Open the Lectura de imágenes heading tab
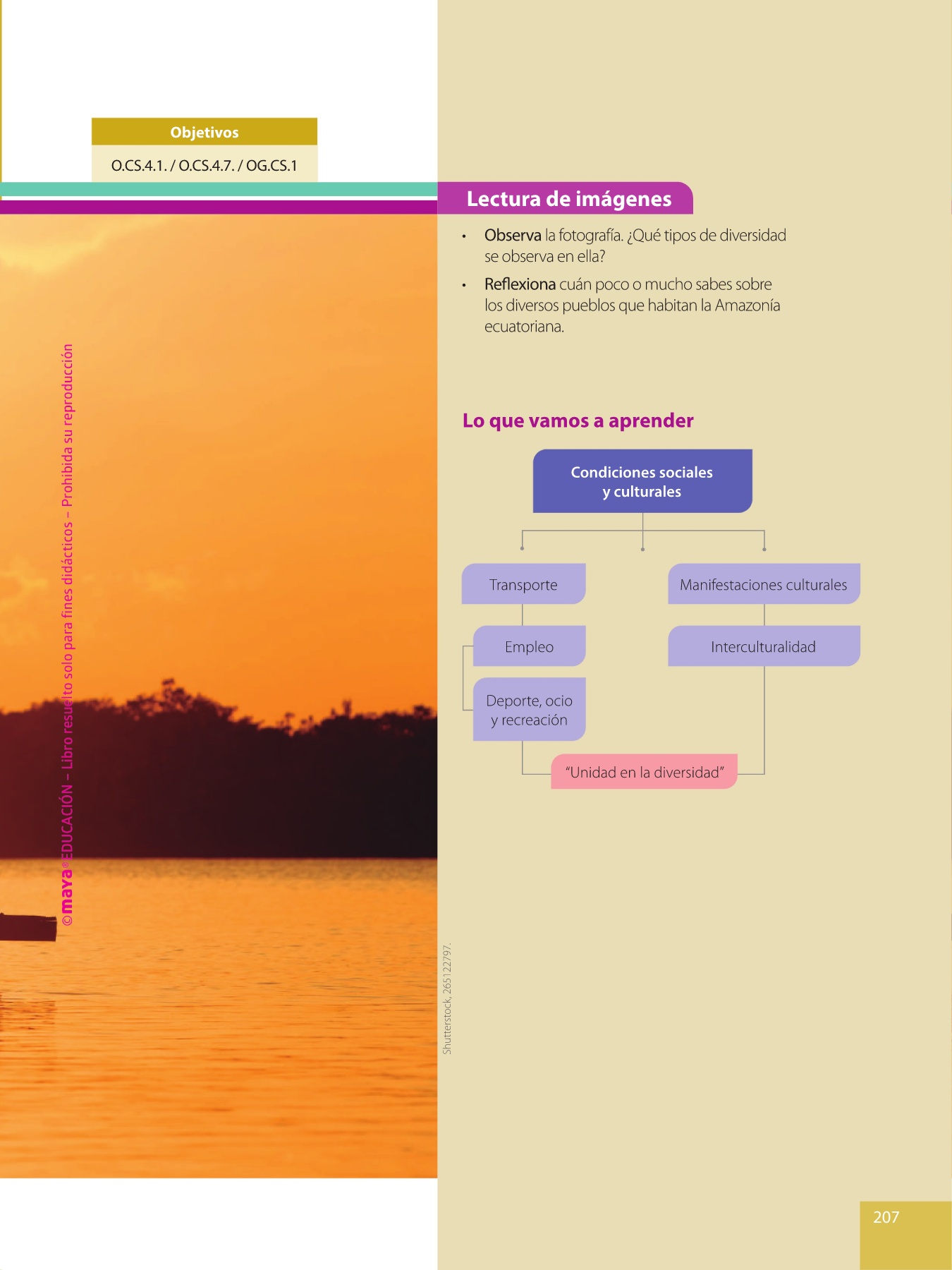 pyautogui.click(x=568, y=199)
